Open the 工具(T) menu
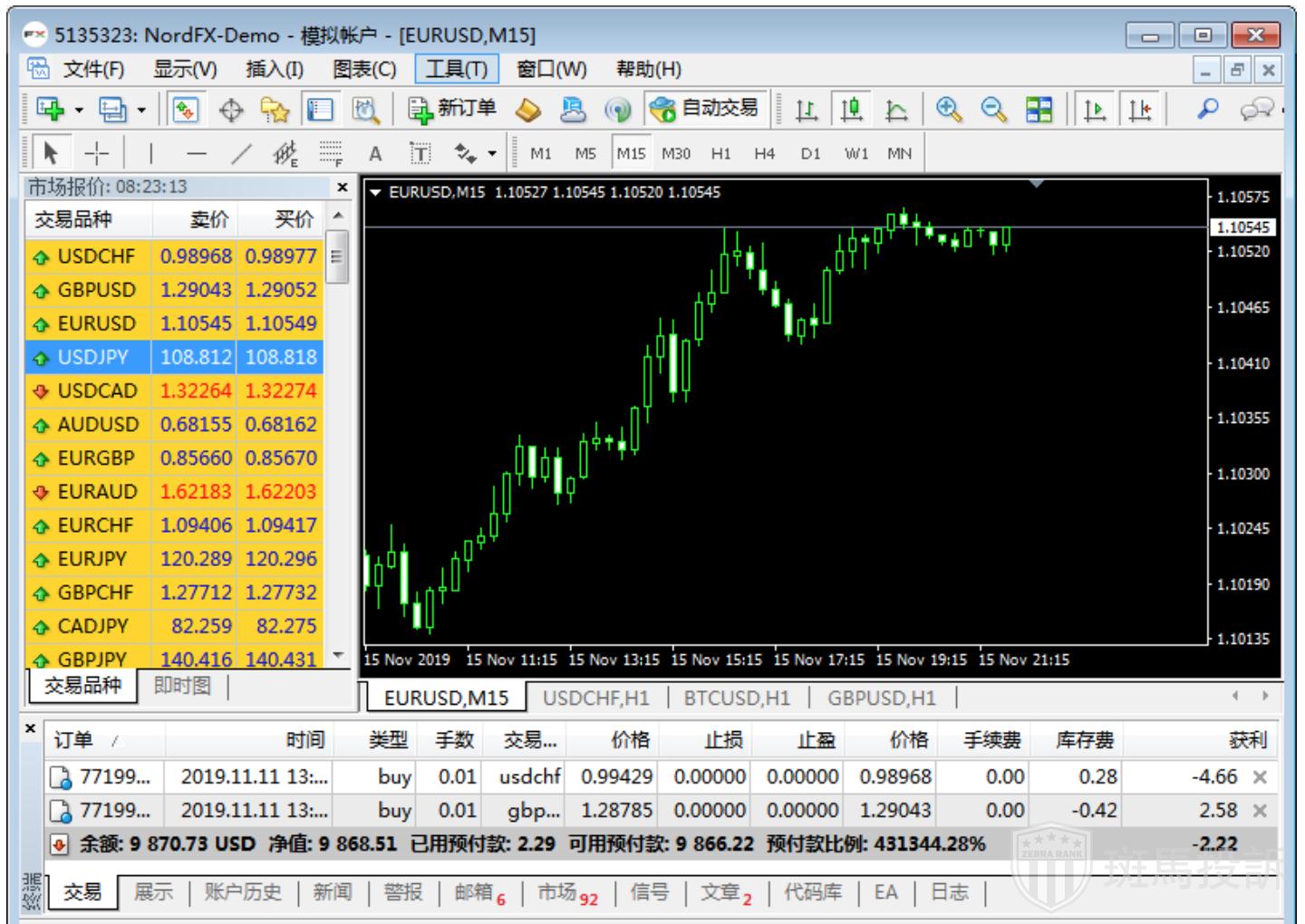The image size is (1305, 924). pyautogui.click(x=457, y=69)
